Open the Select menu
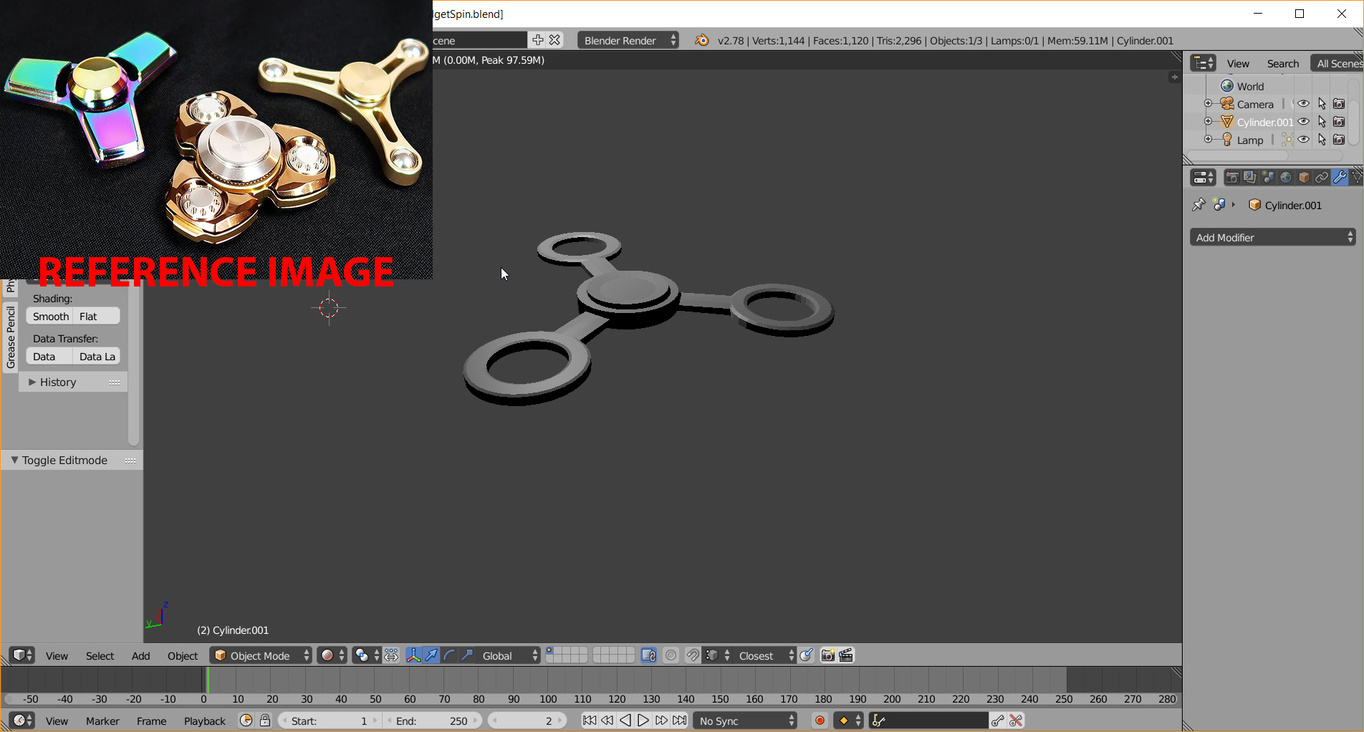 (100, 656)
